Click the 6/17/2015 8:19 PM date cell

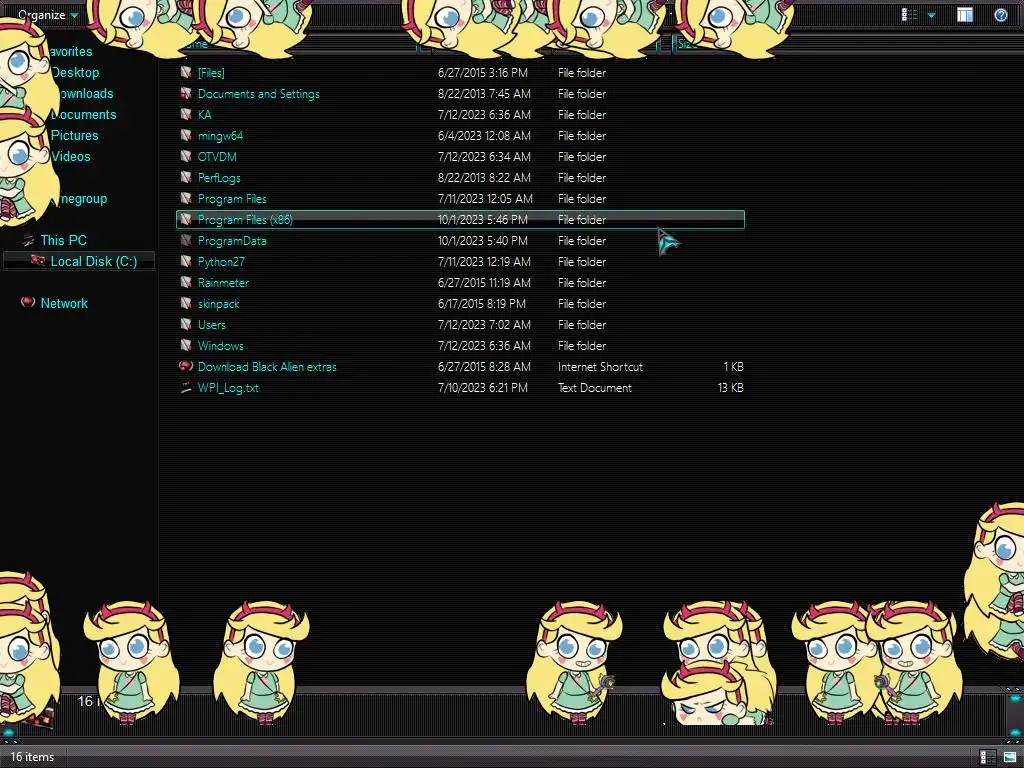[481, 304]
